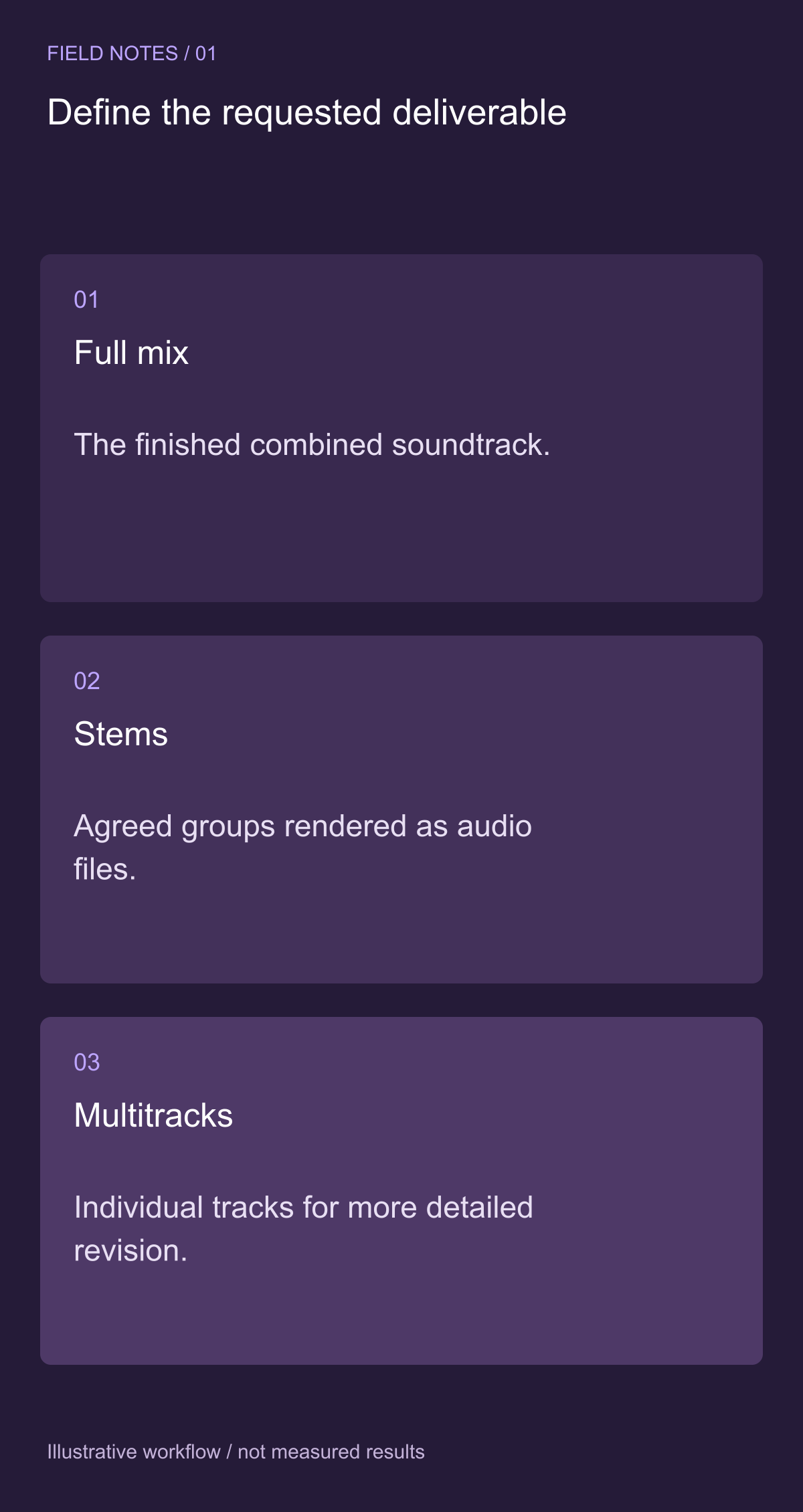Image resolution: width=803 pixels, height=1512 pixels.
Task: Click 'not measured results' footer text
Action: [331, 1452]
